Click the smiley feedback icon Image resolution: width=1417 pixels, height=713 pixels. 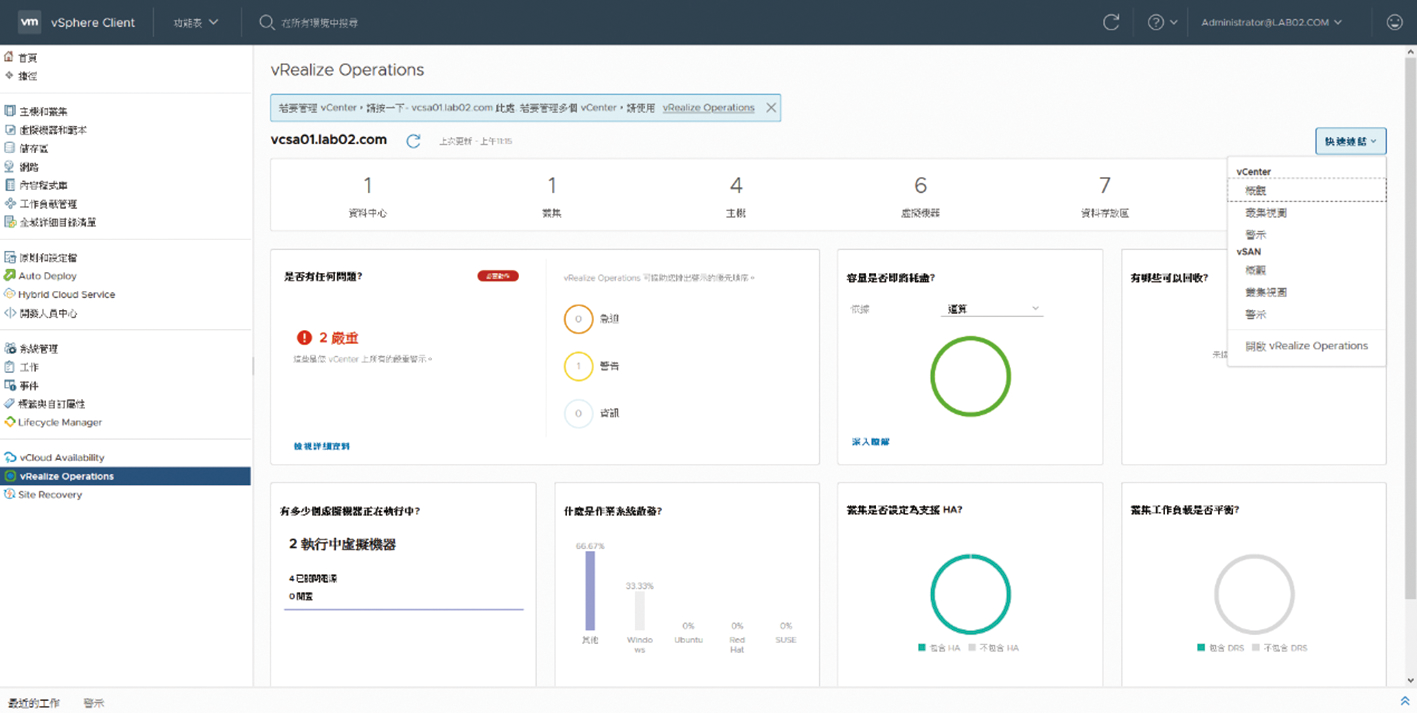1395,22
